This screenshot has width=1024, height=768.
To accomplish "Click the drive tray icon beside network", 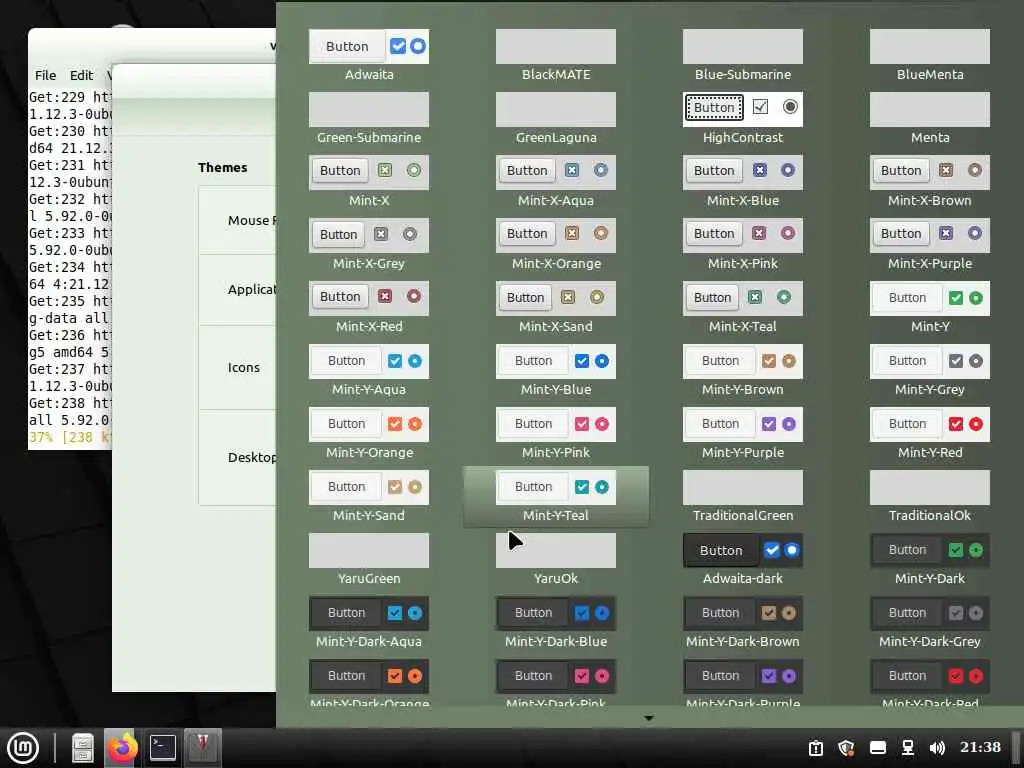I will pyautogui.click(x=878, y=748).
